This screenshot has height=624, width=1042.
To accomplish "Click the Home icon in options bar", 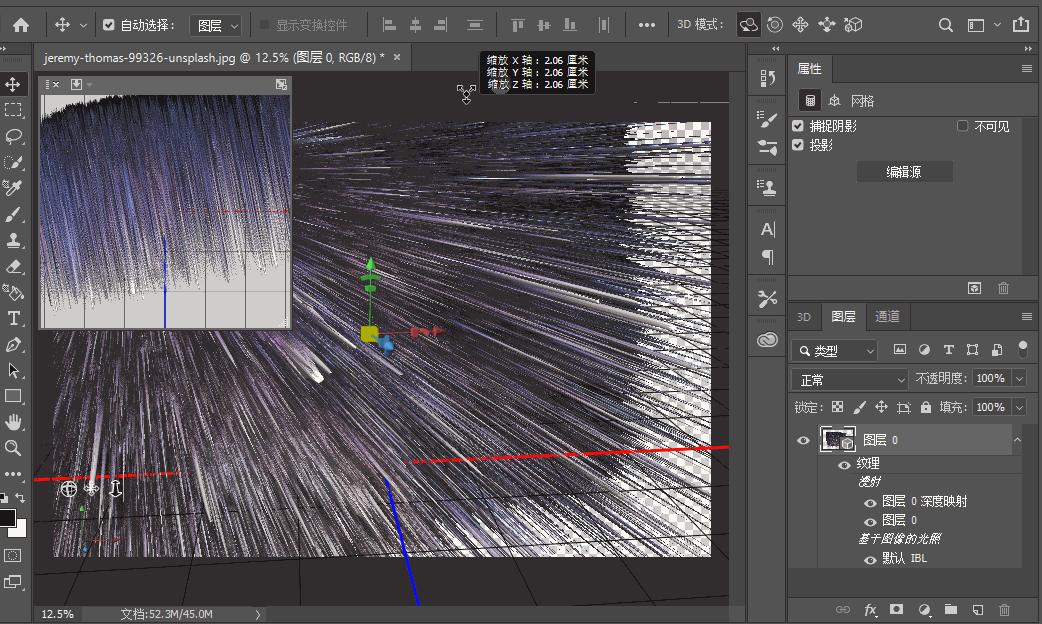I will pos(21,25).
